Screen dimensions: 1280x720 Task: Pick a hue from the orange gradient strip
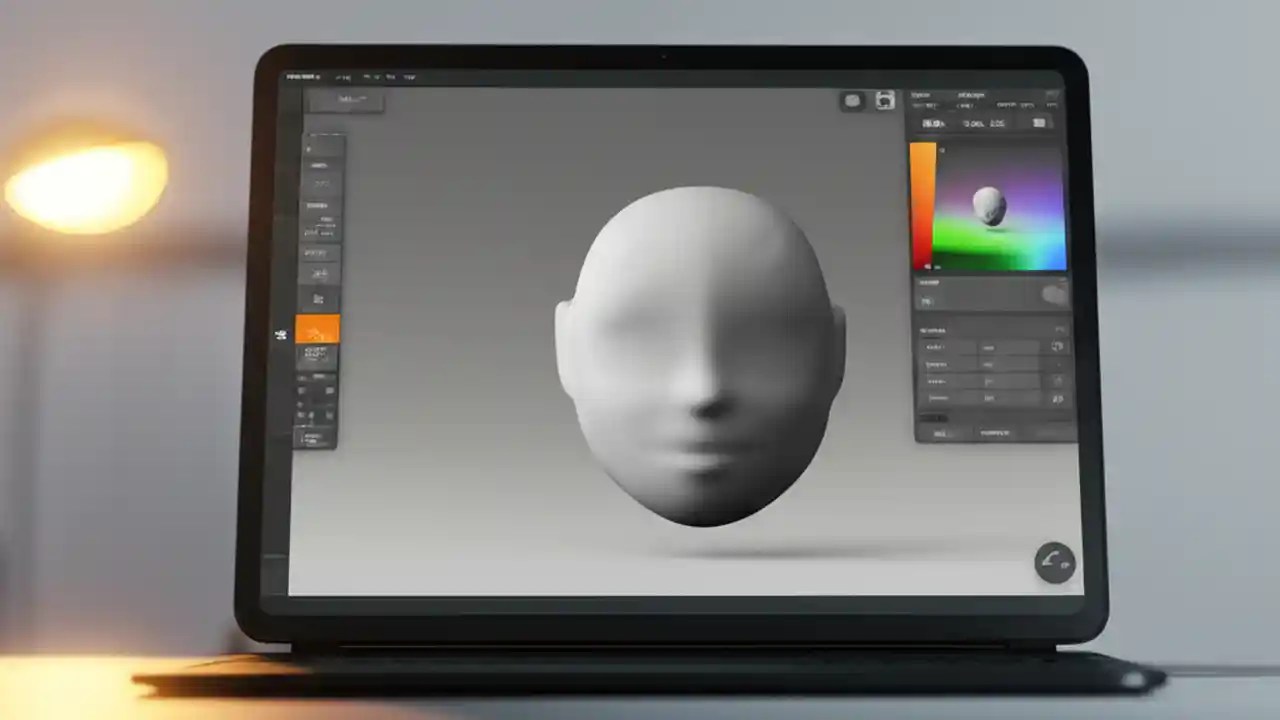pyautogui.click(x=921, y=200)
